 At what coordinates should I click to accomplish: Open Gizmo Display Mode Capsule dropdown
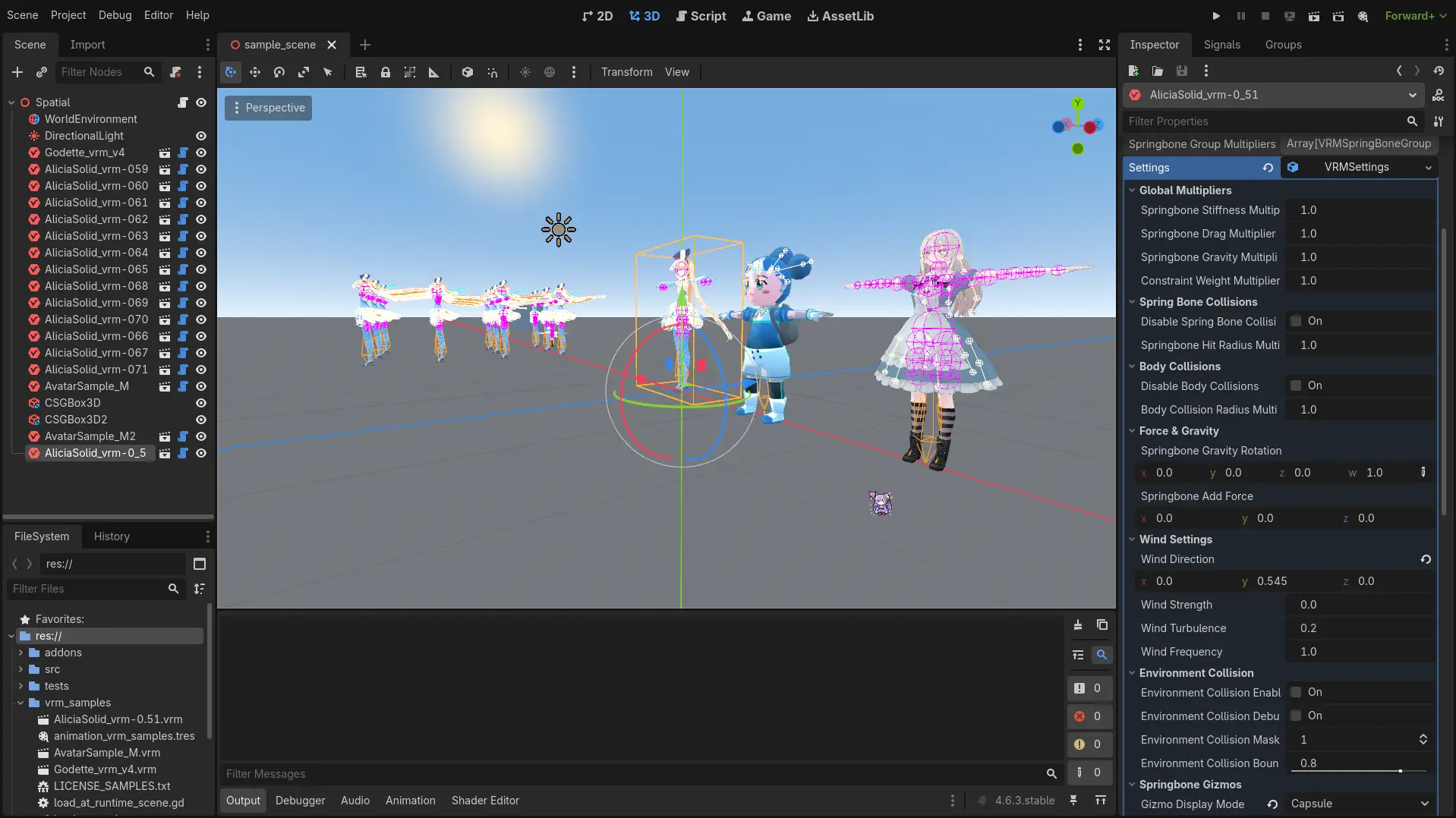(x=1359, y=804)
